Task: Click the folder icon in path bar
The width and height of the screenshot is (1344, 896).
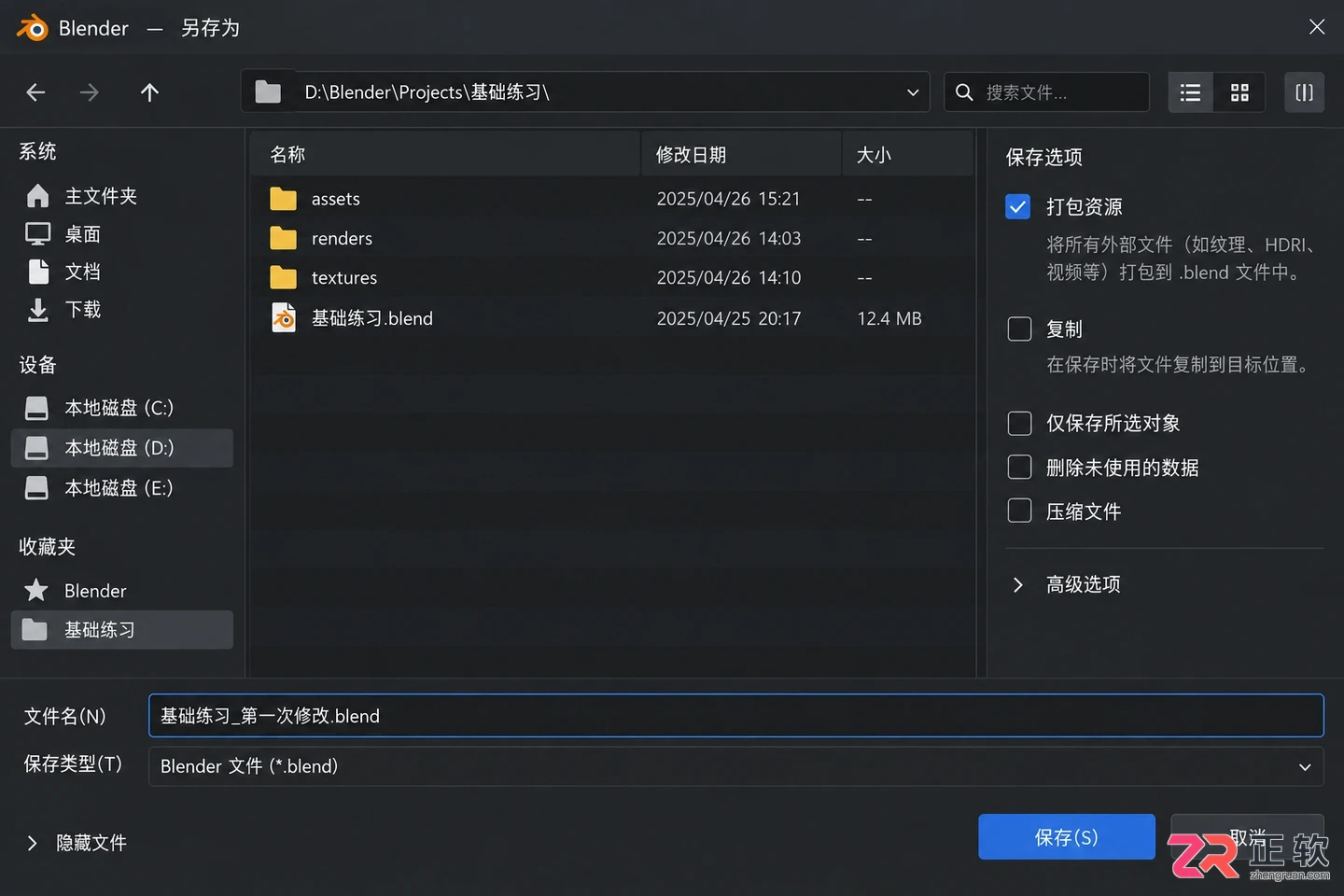Action: click(268, 92)
